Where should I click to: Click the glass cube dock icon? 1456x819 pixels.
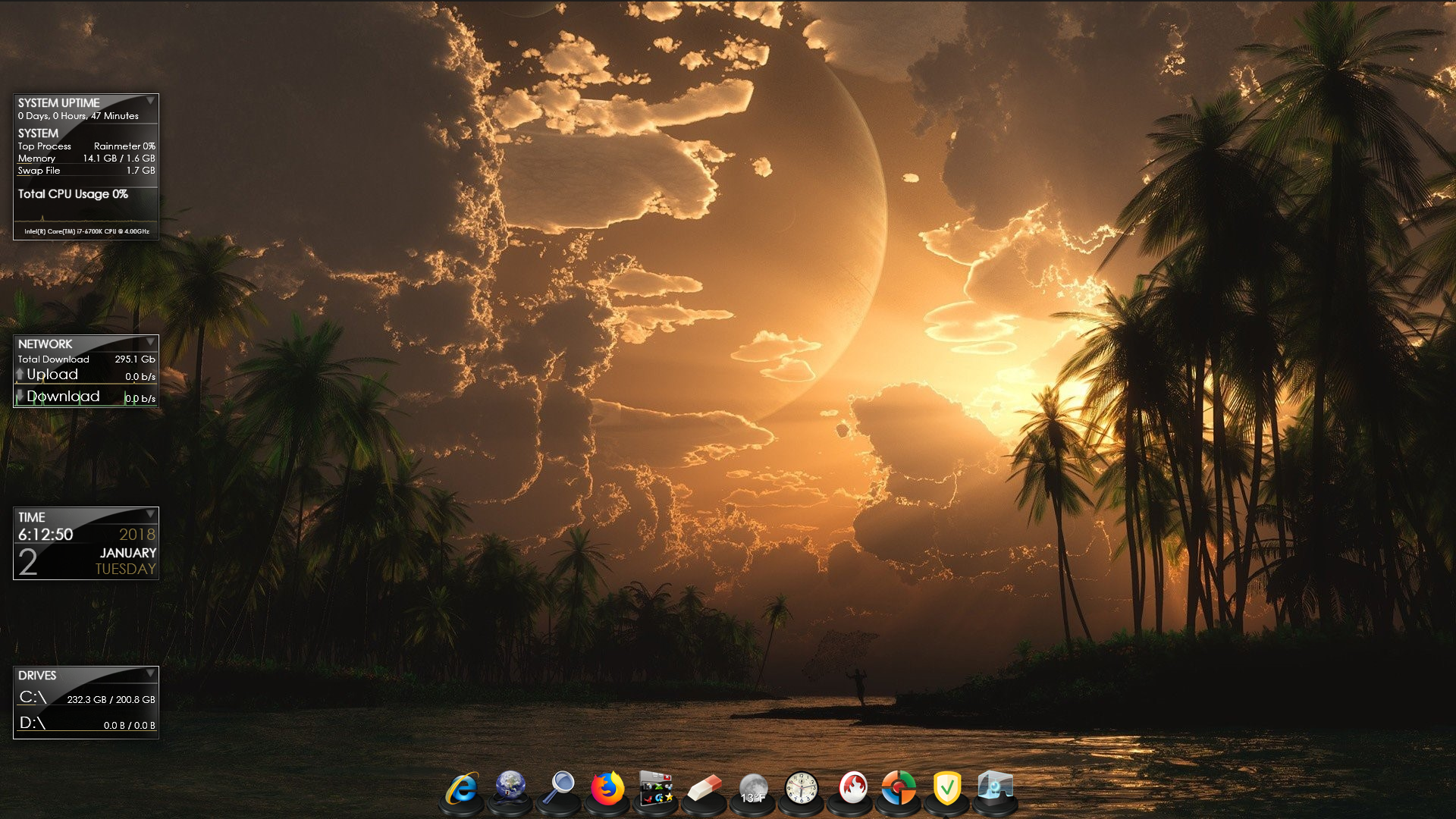point(996,787)
